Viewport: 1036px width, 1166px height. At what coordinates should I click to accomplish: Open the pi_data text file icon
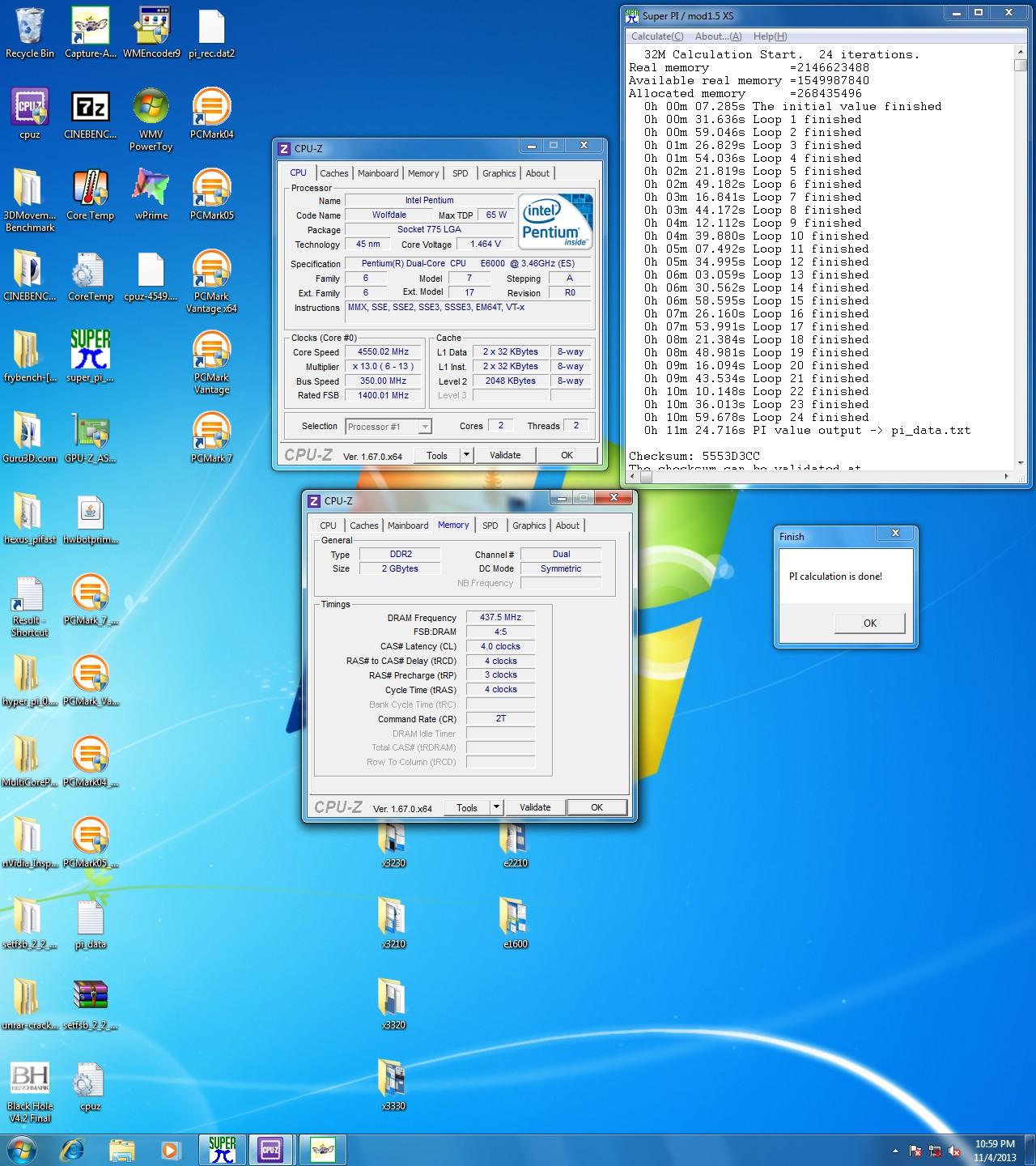(90, 923)
